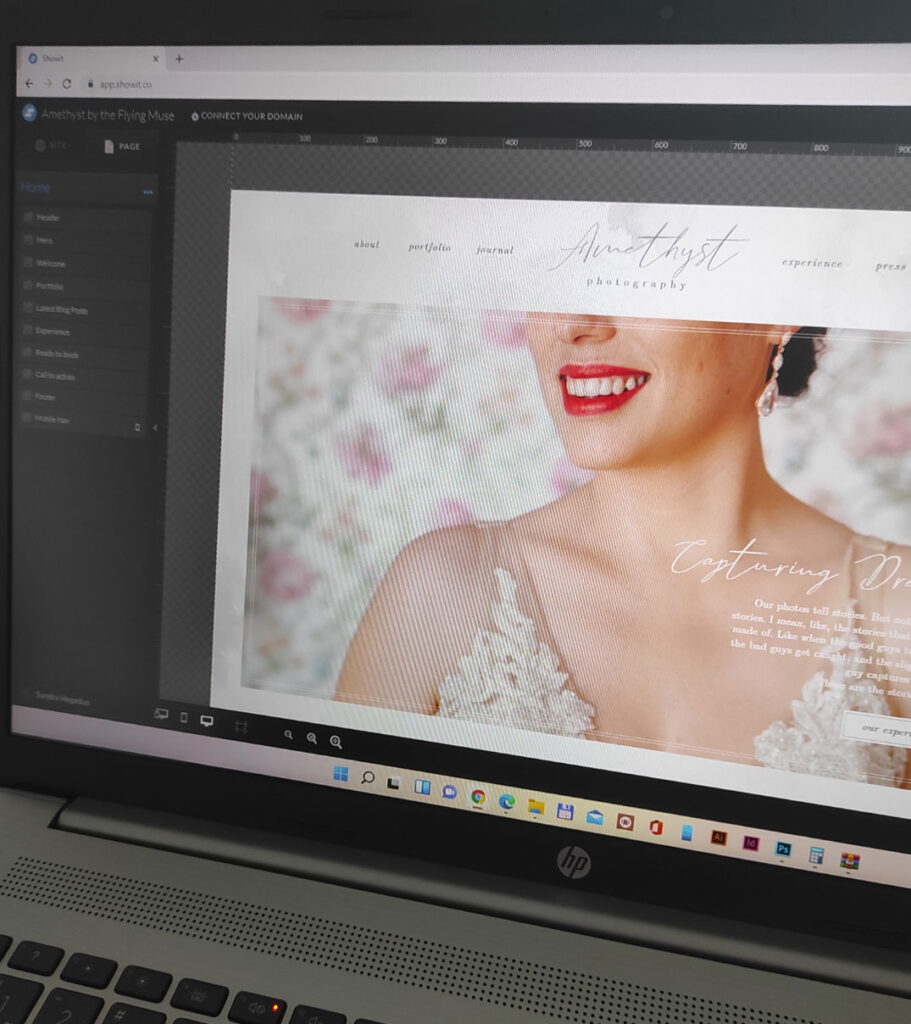Click the Showit logo next to site name

(x=29, y=112)
